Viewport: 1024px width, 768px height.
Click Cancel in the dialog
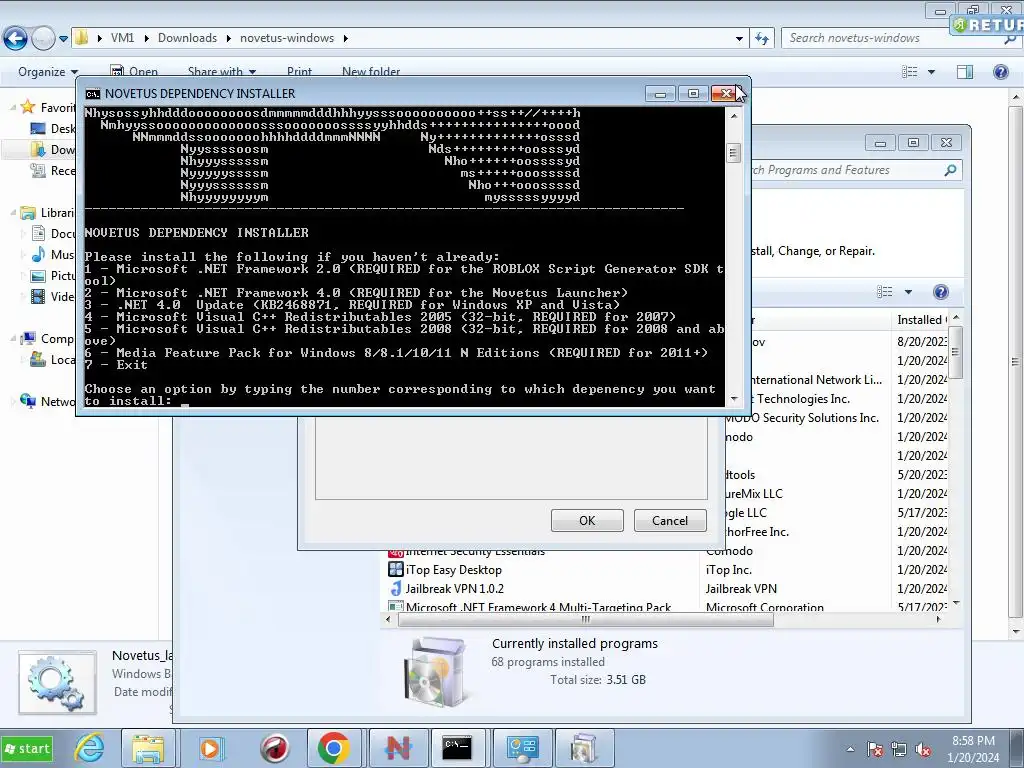(670, 520)
